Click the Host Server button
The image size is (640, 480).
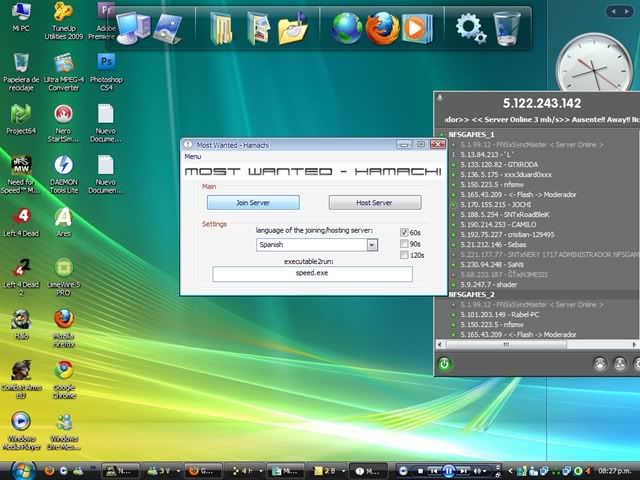point(375,202)
